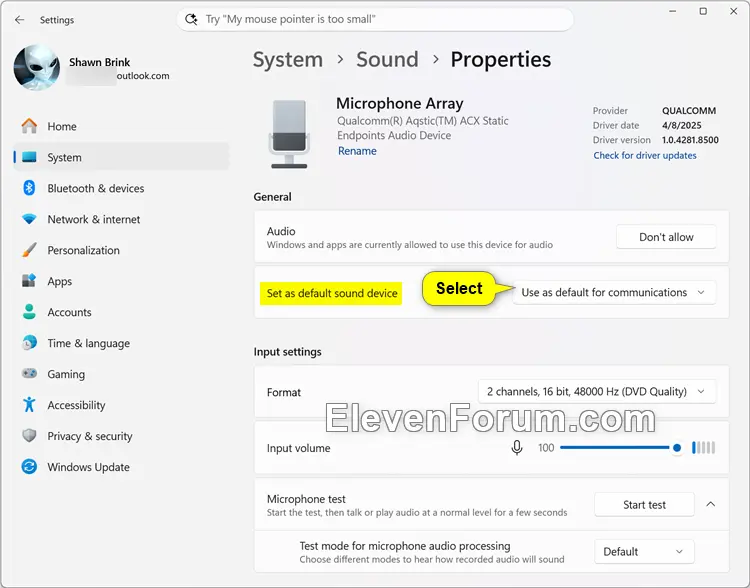Go to Network & internet settings
The width and height of the screenshot is (750, 588).
121,219
